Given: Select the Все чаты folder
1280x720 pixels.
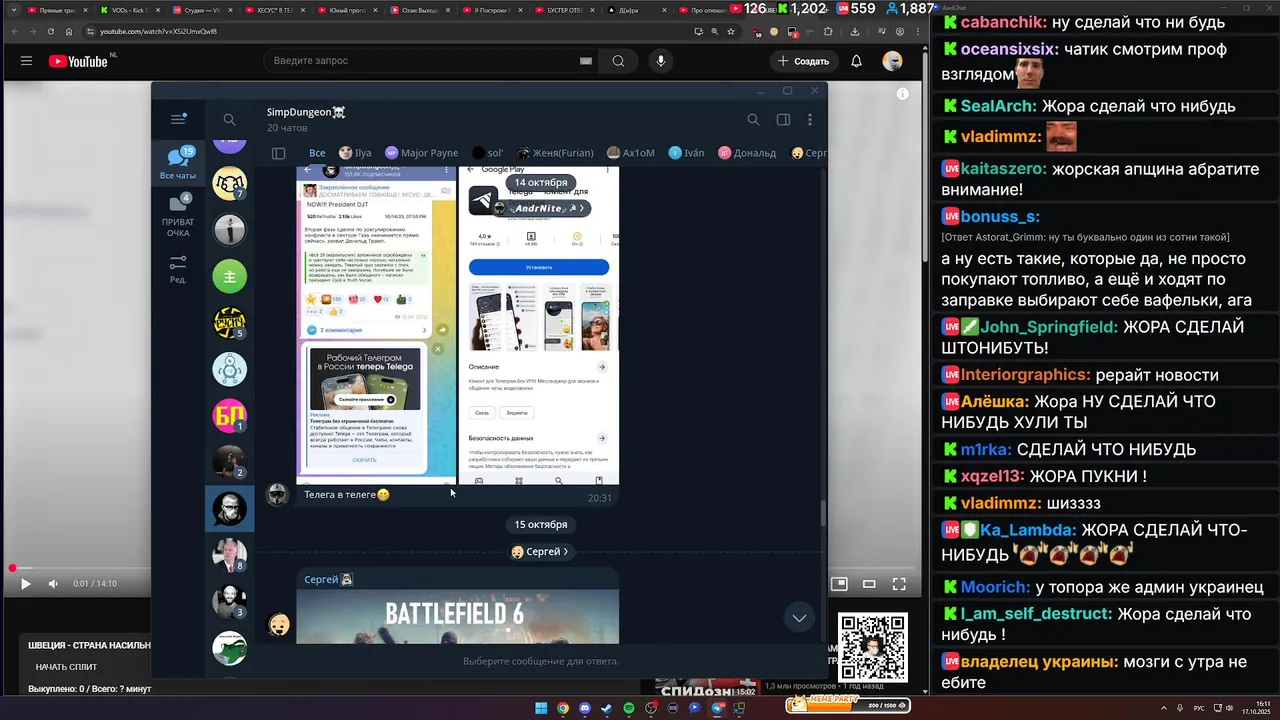Looking at the screenshot, I should point(178,163).
